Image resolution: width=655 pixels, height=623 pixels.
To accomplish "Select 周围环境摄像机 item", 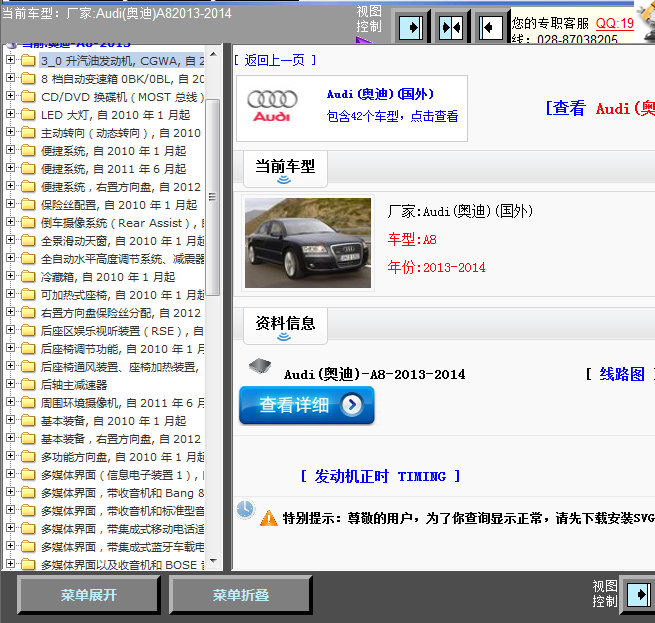I will [x=122, y=403].
